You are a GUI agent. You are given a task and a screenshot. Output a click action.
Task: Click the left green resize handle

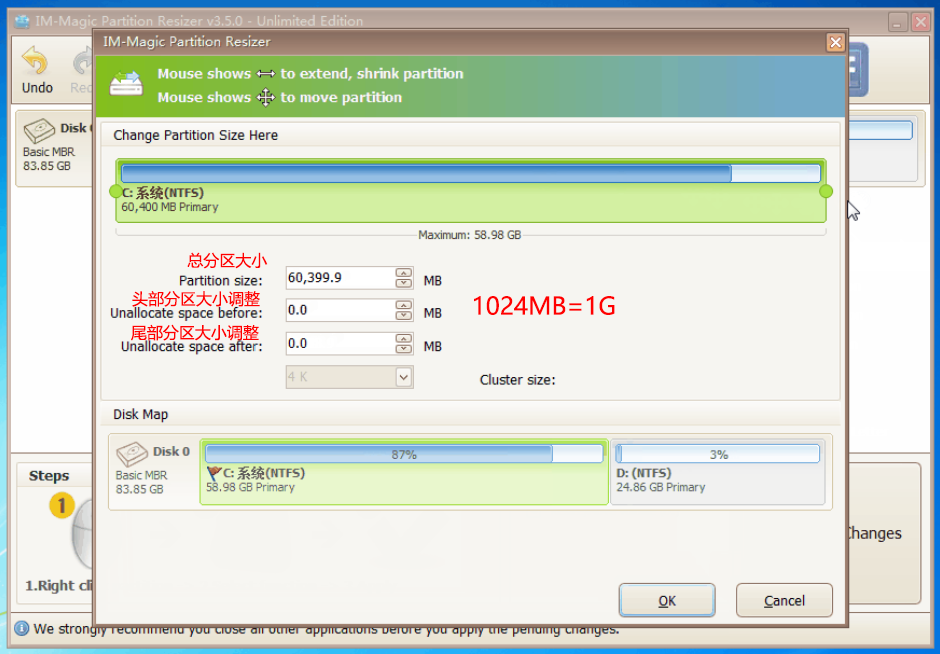(x=116, y=191)
